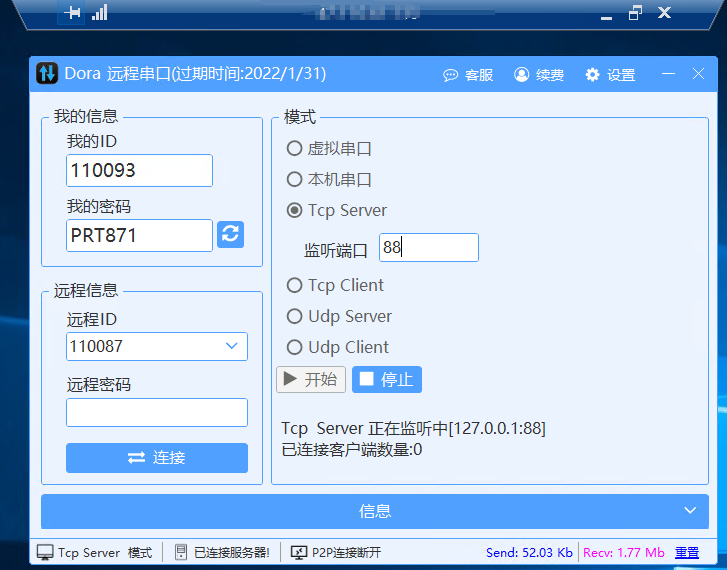Close the Dora 远程串口 window
The height and width of the screenshot is (570, 727).
pos(698,74)
